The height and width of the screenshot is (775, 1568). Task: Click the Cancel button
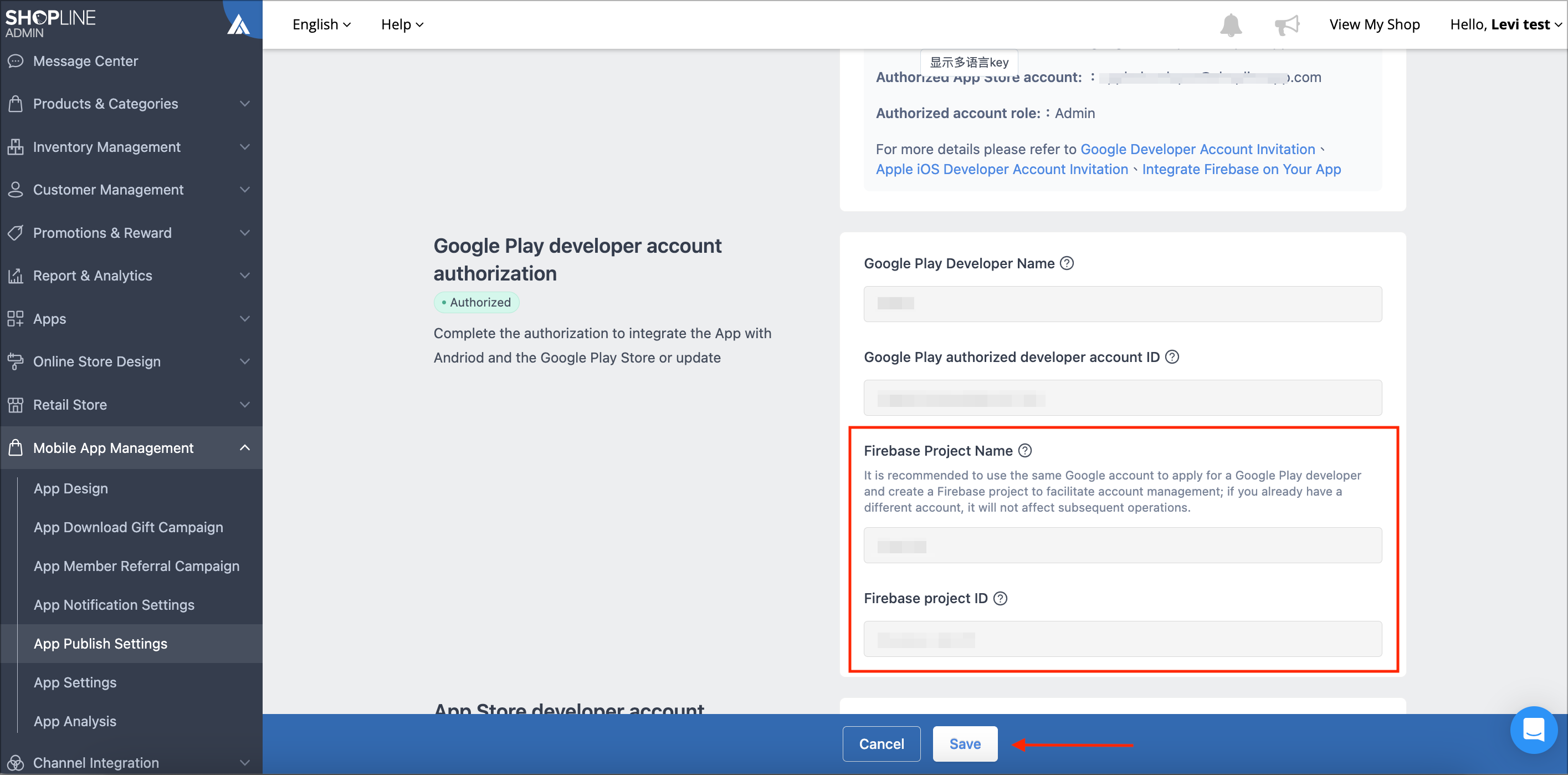click(x=882, y=744)
